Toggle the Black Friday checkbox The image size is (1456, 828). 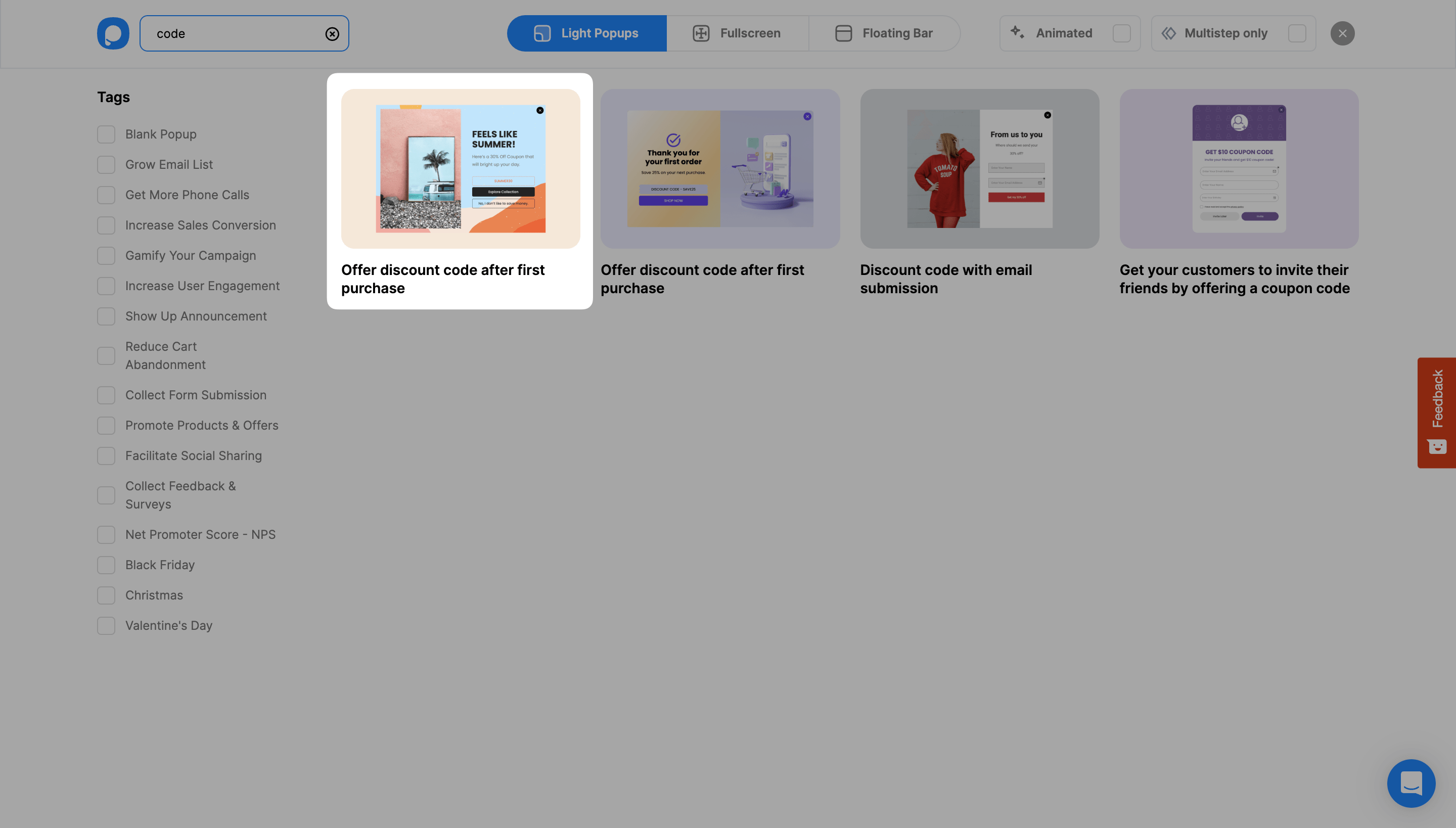[106, 565]
